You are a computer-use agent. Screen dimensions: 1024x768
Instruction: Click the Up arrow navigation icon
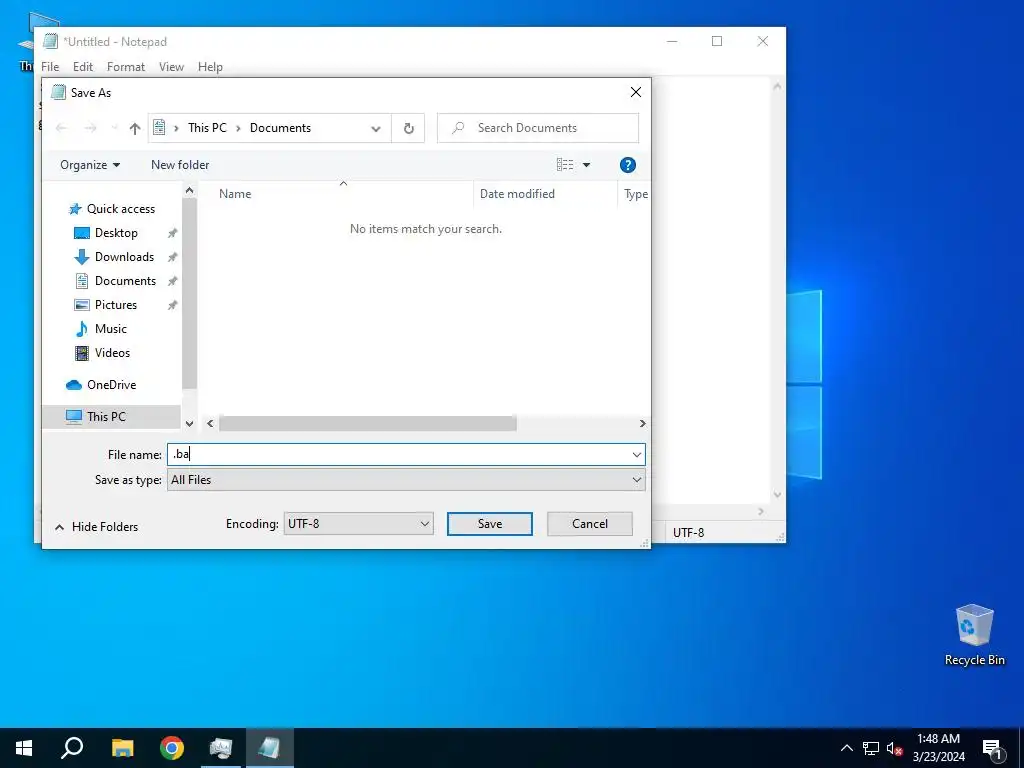click(x=135, y=129)
